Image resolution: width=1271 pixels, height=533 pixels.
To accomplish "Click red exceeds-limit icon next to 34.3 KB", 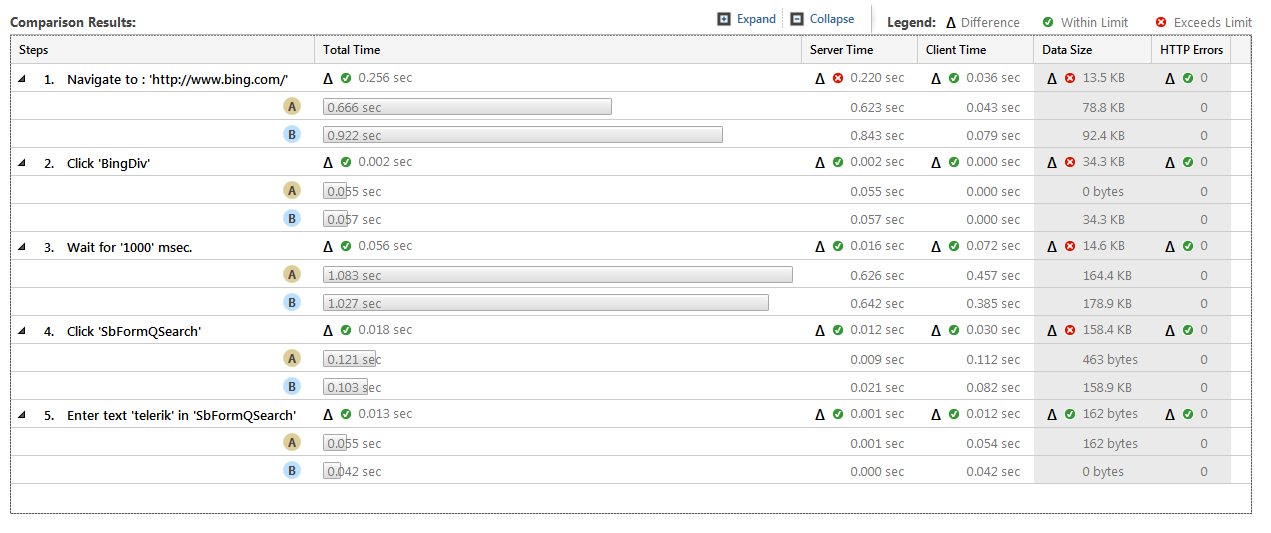I will tap(1070, 162).
